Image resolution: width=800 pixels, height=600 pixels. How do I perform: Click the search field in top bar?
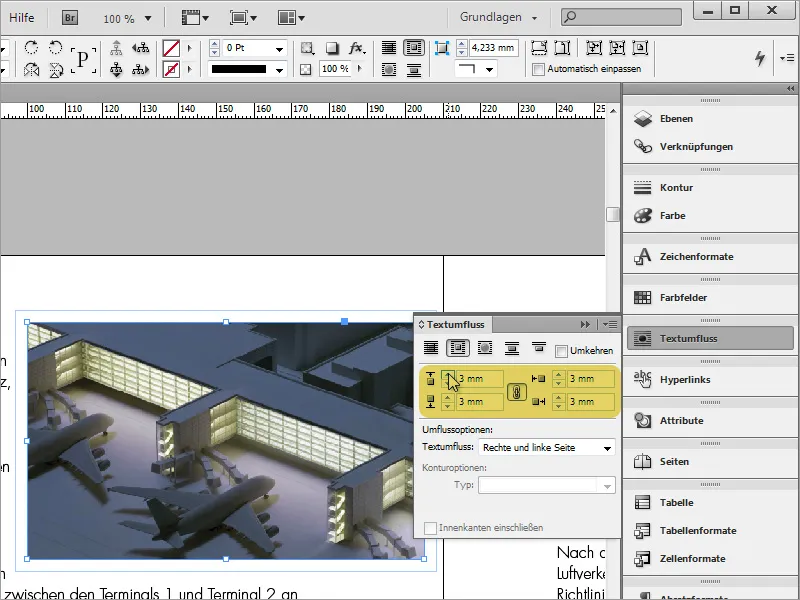pos(621,17)
